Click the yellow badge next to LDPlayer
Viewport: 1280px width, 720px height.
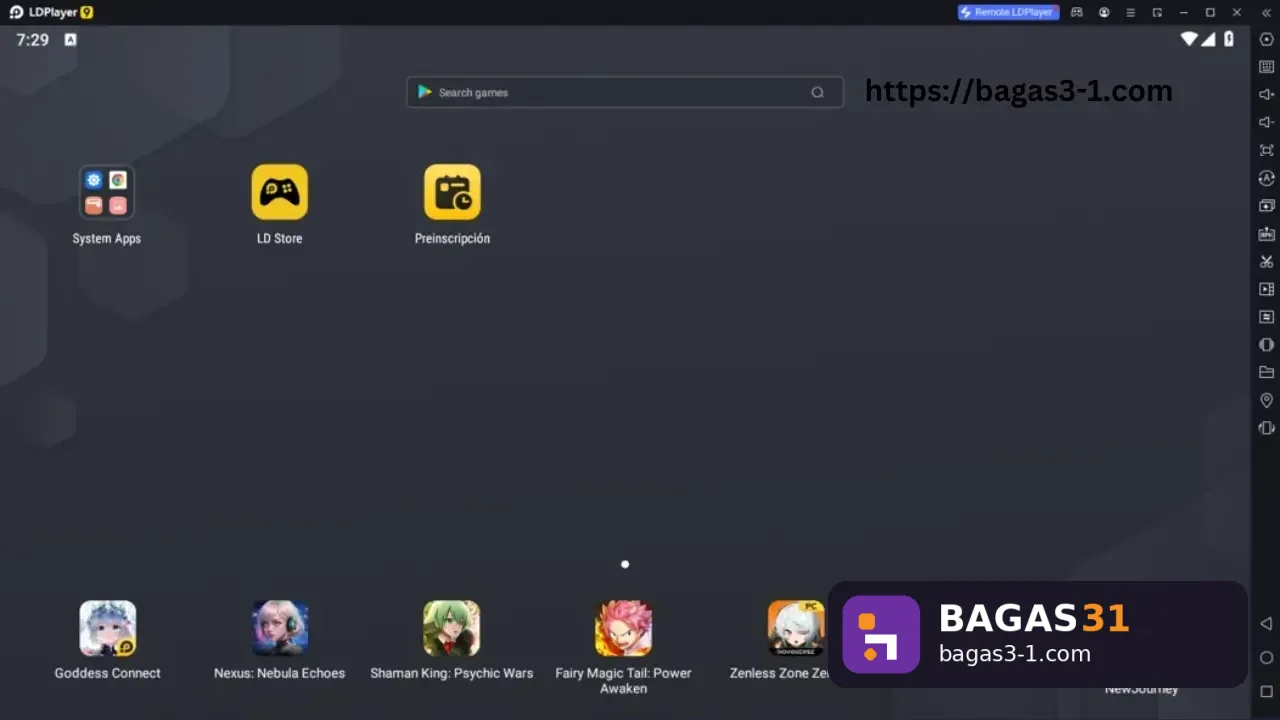click(87, 12)
